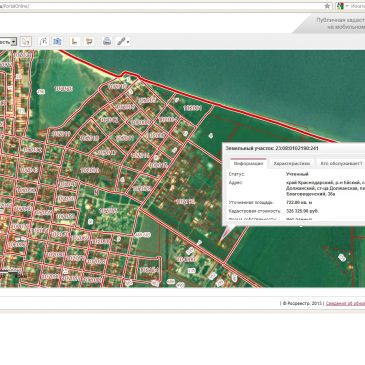Viewport: 365px width, 365px height.
Task: Click the area value 722.00 кв. м
Action: 300,202
